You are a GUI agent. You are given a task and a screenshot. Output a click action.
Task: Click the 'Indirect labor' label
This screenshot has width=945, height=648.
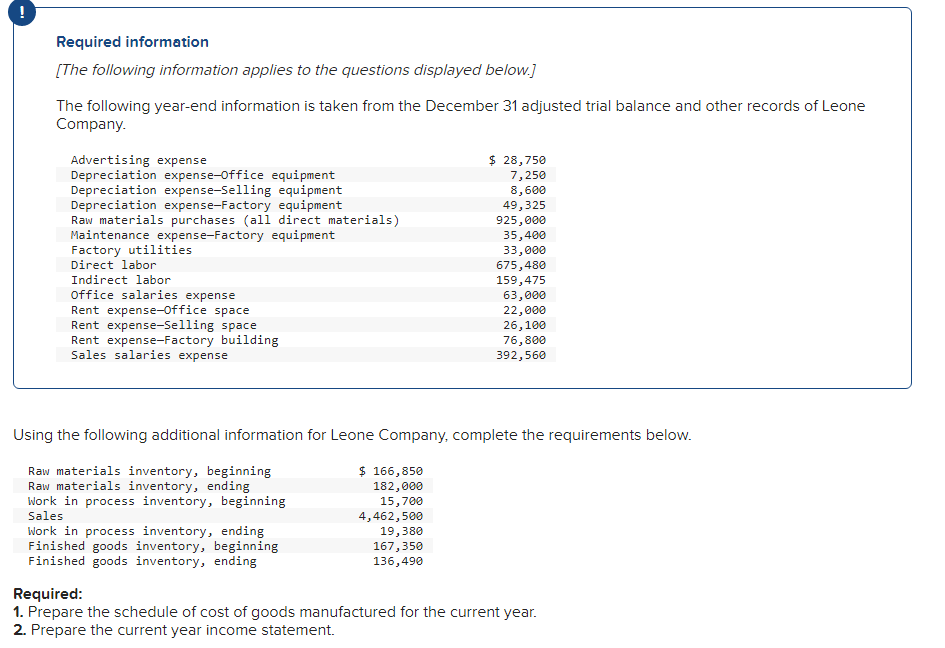pyautogui.click(x=121, y=280)
